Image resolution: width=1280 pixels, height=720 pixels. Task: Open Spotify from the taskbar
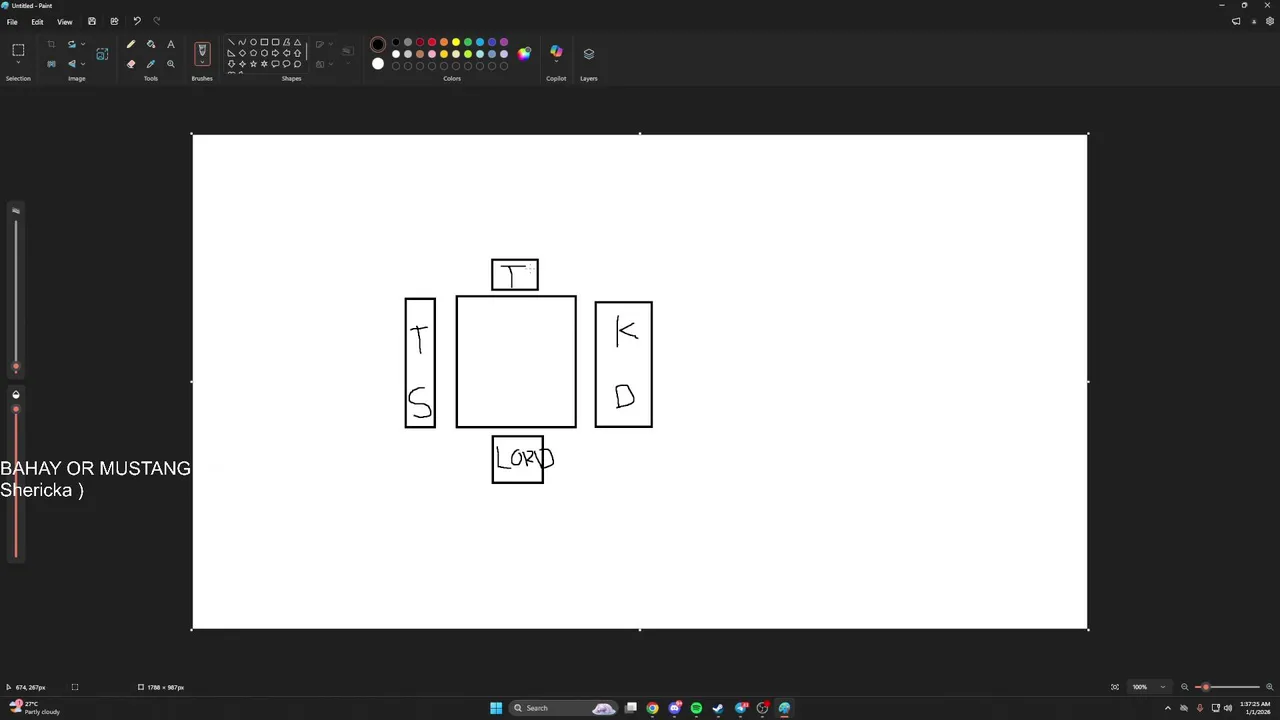pos(696,708)
